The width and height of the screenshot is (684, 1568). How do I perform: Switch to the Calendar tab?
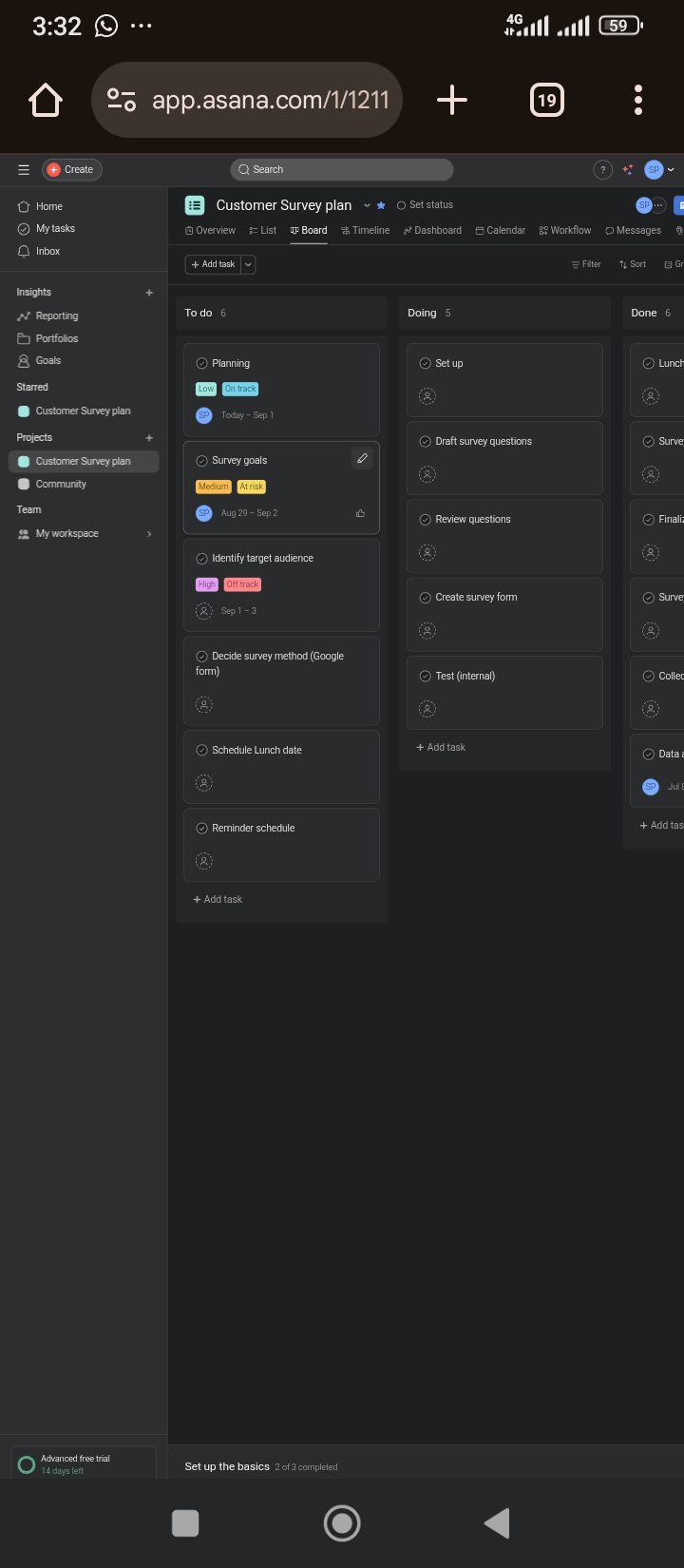pos(500,230)
